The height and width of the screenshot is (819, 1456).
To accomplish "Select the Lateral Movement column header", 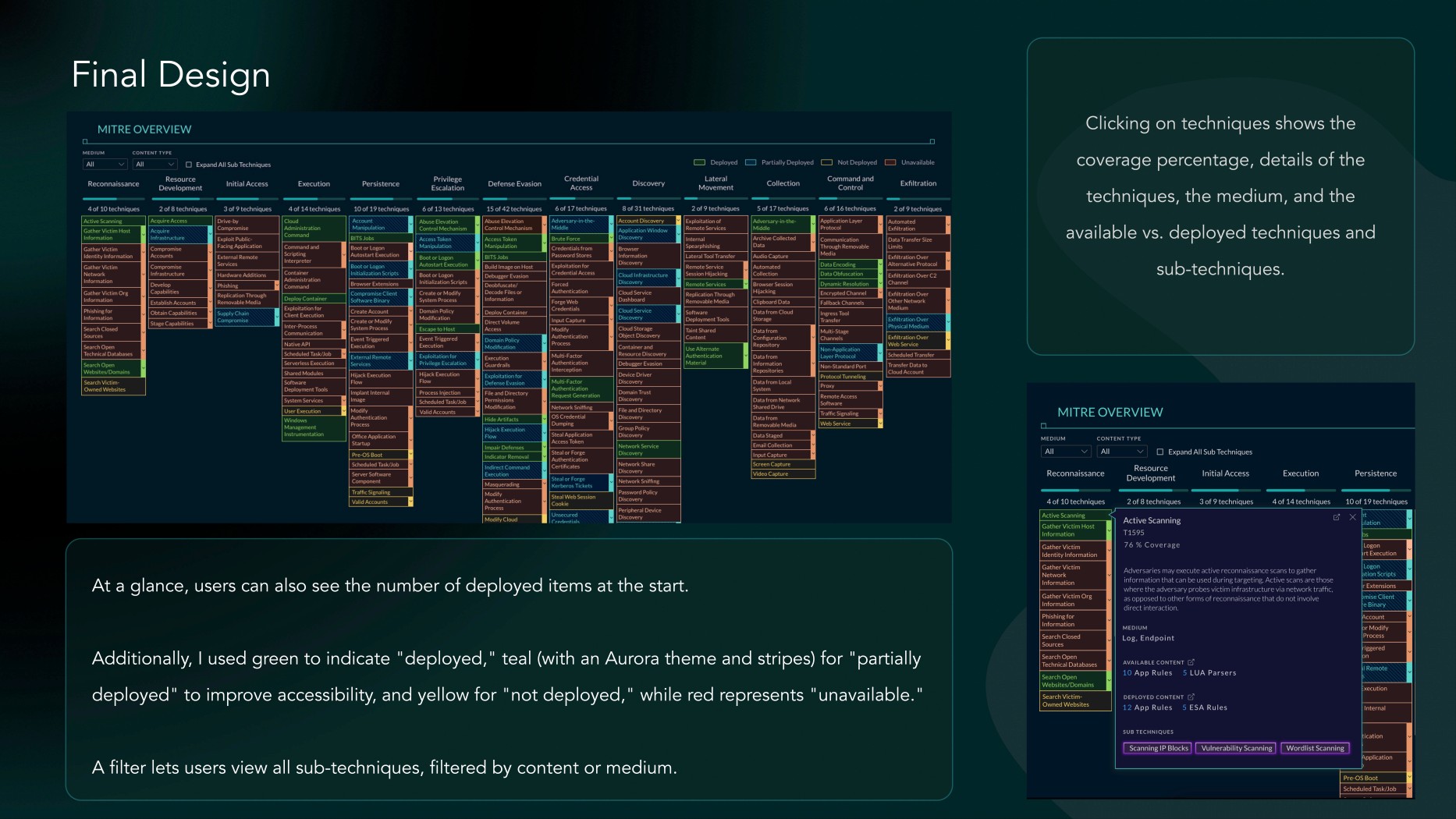I will click(716, 183).
